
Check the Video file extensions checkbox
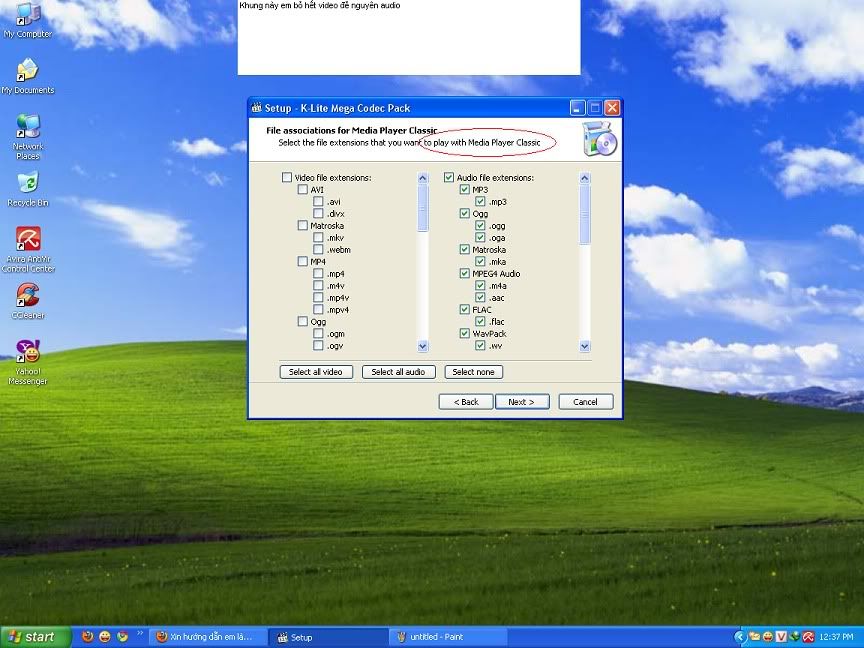(287, 177)
